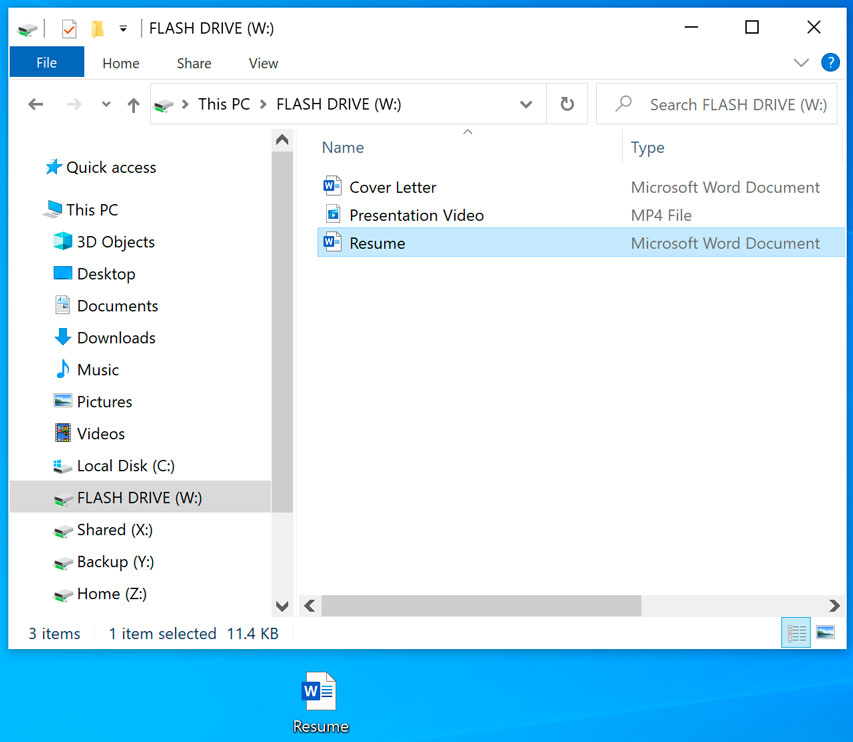Click the Help question mark icon
Image resolution: width=853 pixels, height=742 pixels.
[x=830, y=62]
